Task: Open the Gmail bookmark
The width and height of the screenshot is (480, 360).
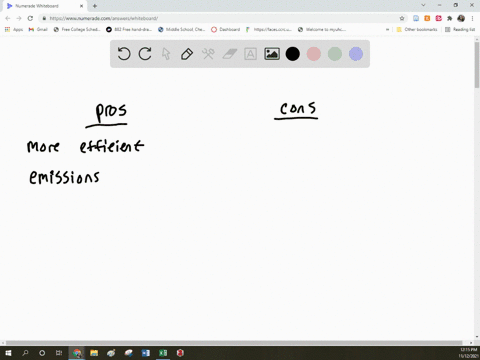Action: point(38,29)
